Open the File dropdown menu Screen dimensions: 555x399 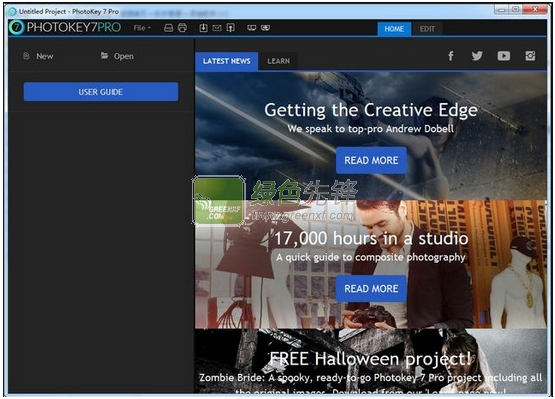click(142, 28)
